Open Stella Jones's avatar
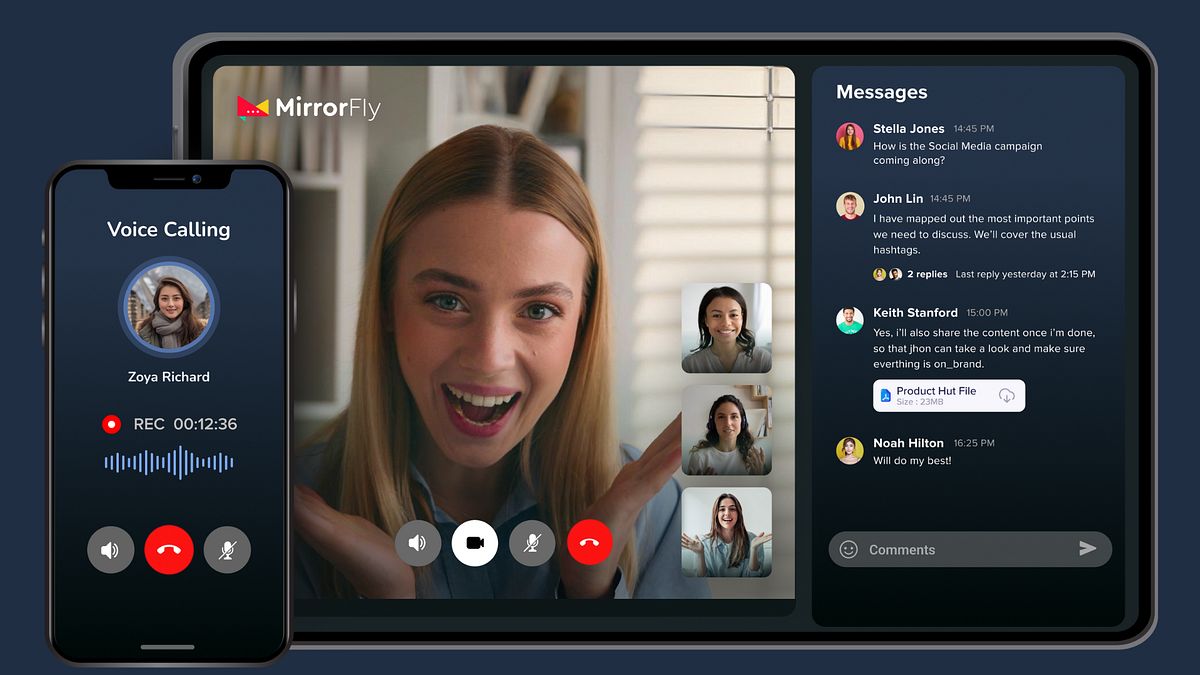This screenshot has height=675, width=1200. [850, 136]
